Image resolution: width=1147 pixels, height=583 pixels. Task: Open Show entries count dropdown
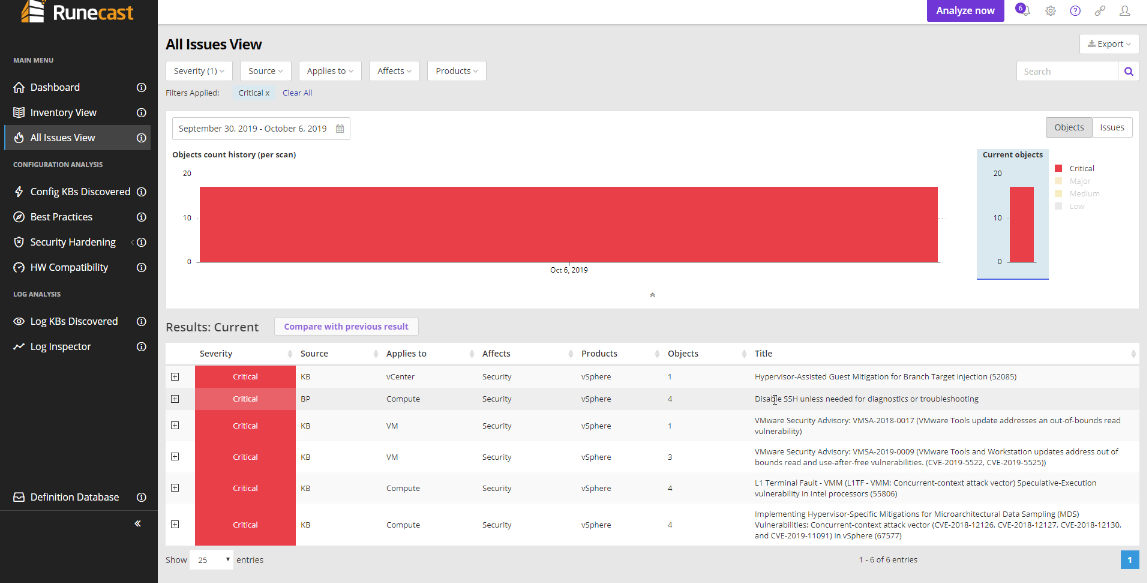pyautogui.click(x=212, y=560)
